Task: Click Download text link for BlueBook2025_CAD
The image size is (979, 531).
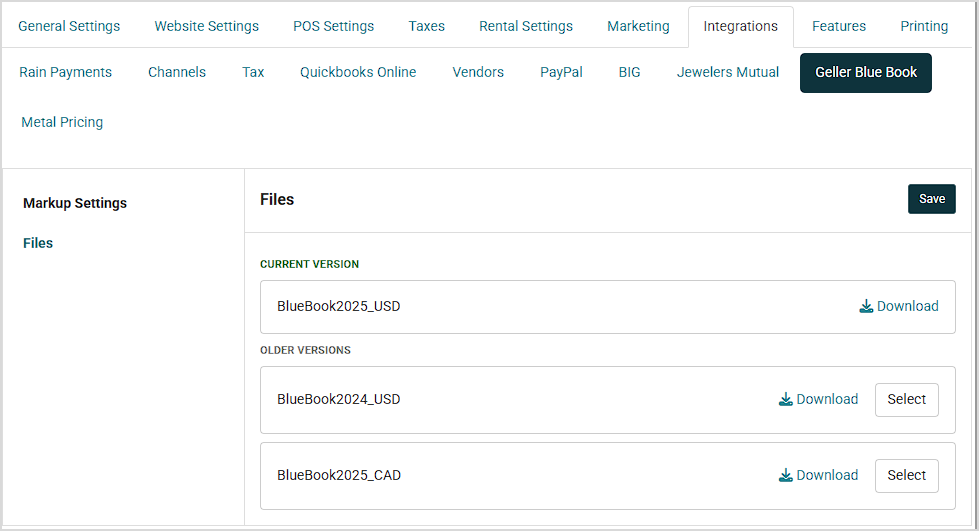Action: pos(827,475)
